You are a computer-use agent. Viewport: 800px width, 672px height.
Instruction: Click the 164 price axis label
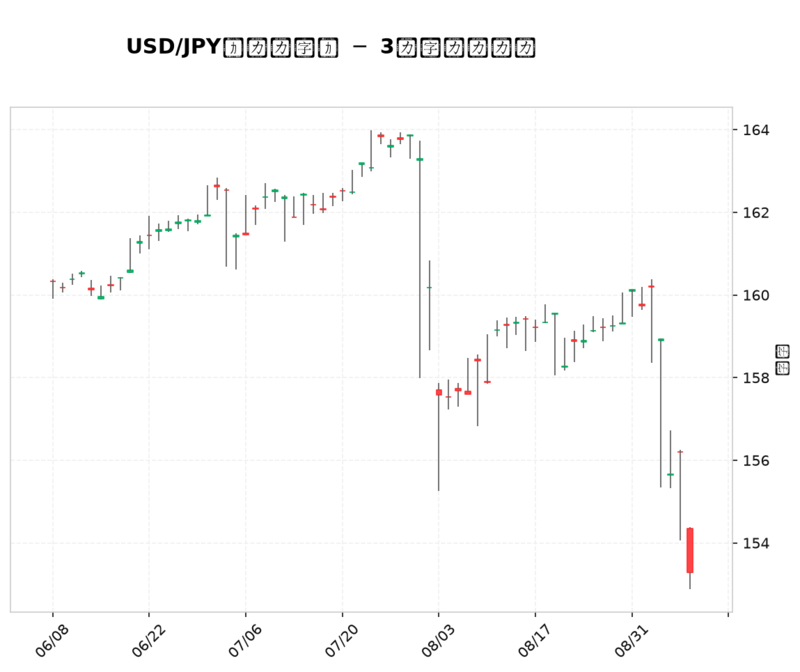[756, 130]
